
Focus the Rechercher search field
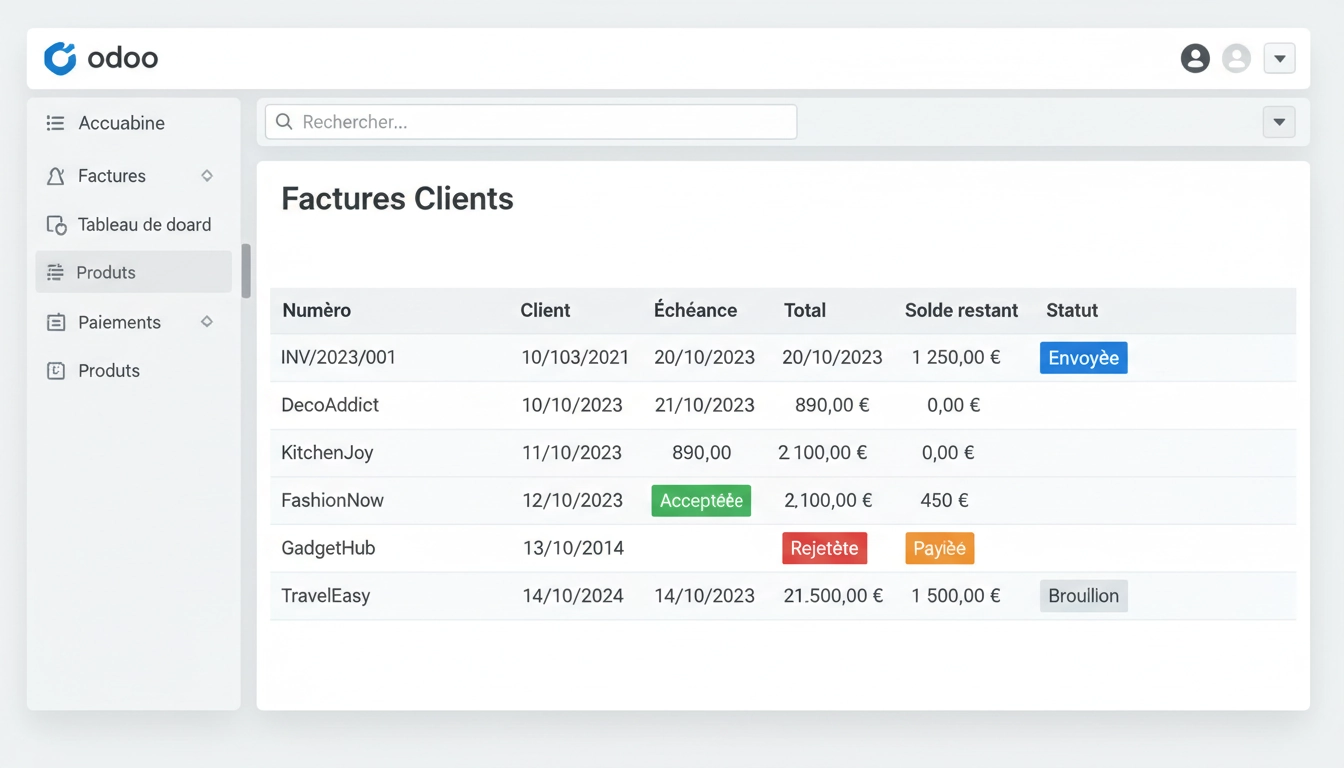[x=540, y=122]
